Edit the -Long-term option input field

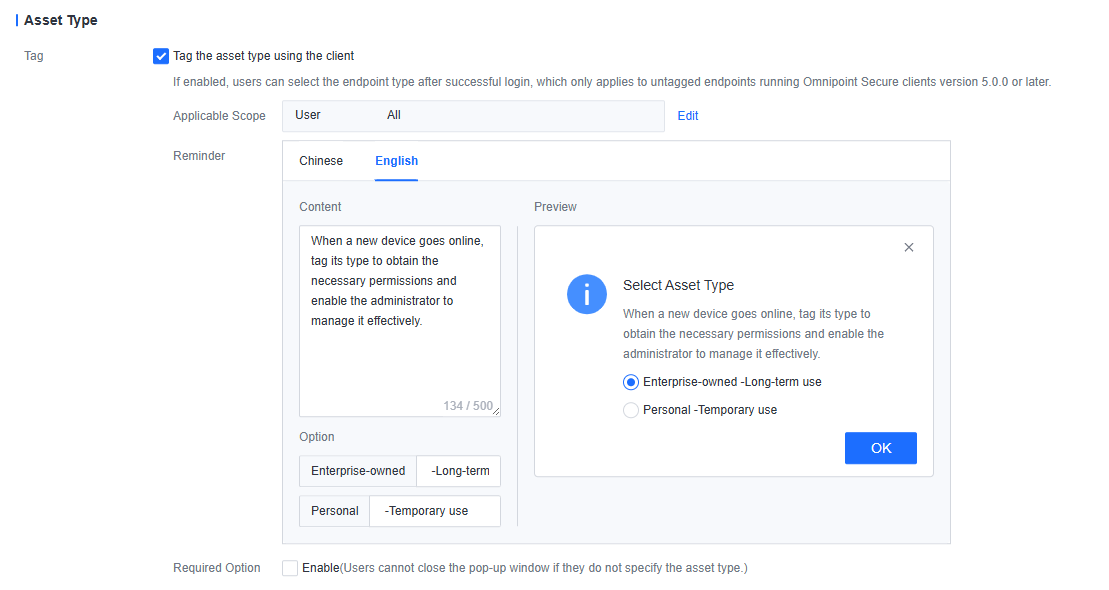(x=459, y=471)
